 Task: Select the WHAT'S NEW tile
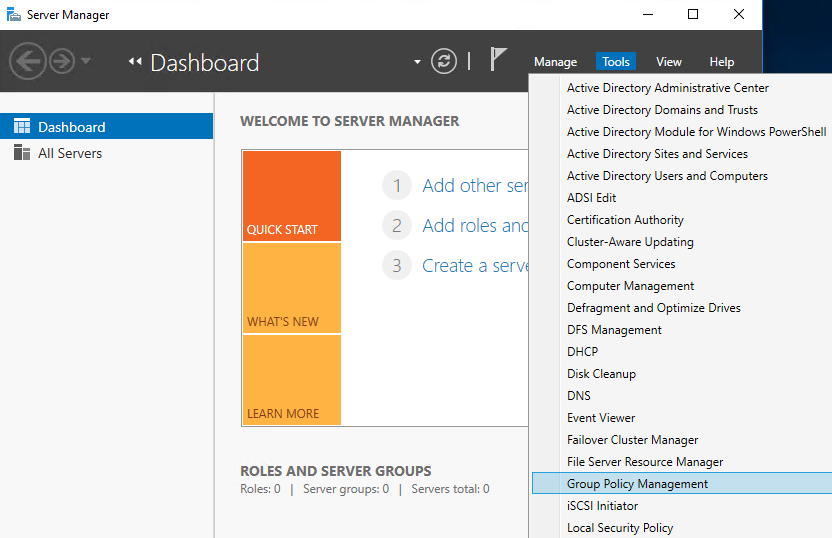click(x=291, y=288)
